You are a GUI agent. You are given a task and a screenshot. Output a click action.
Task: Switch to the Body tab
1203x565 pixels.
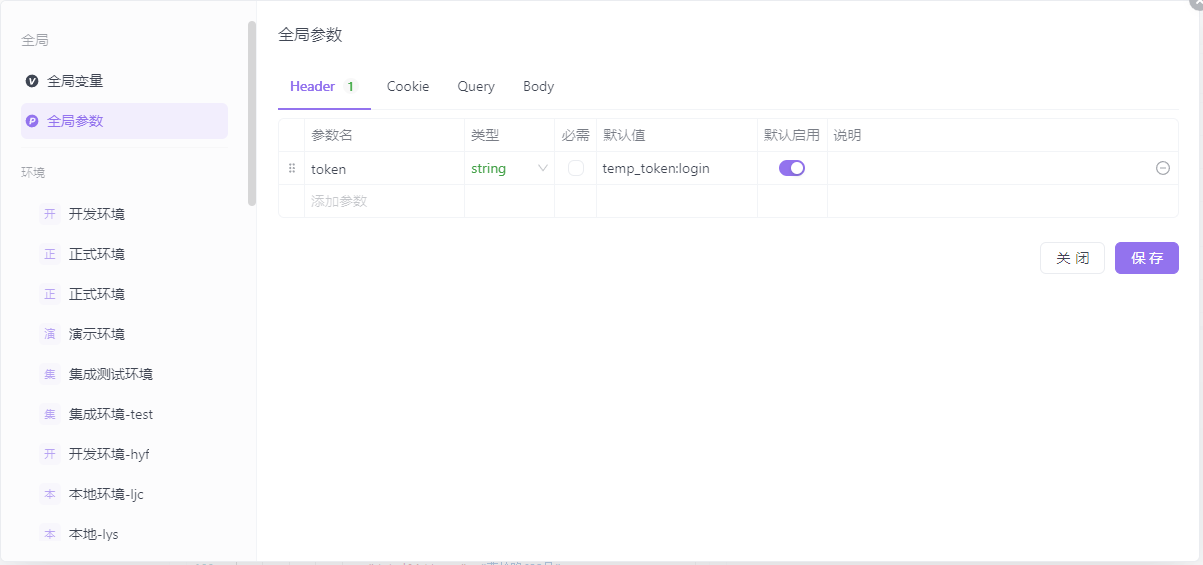click(538, 86)
